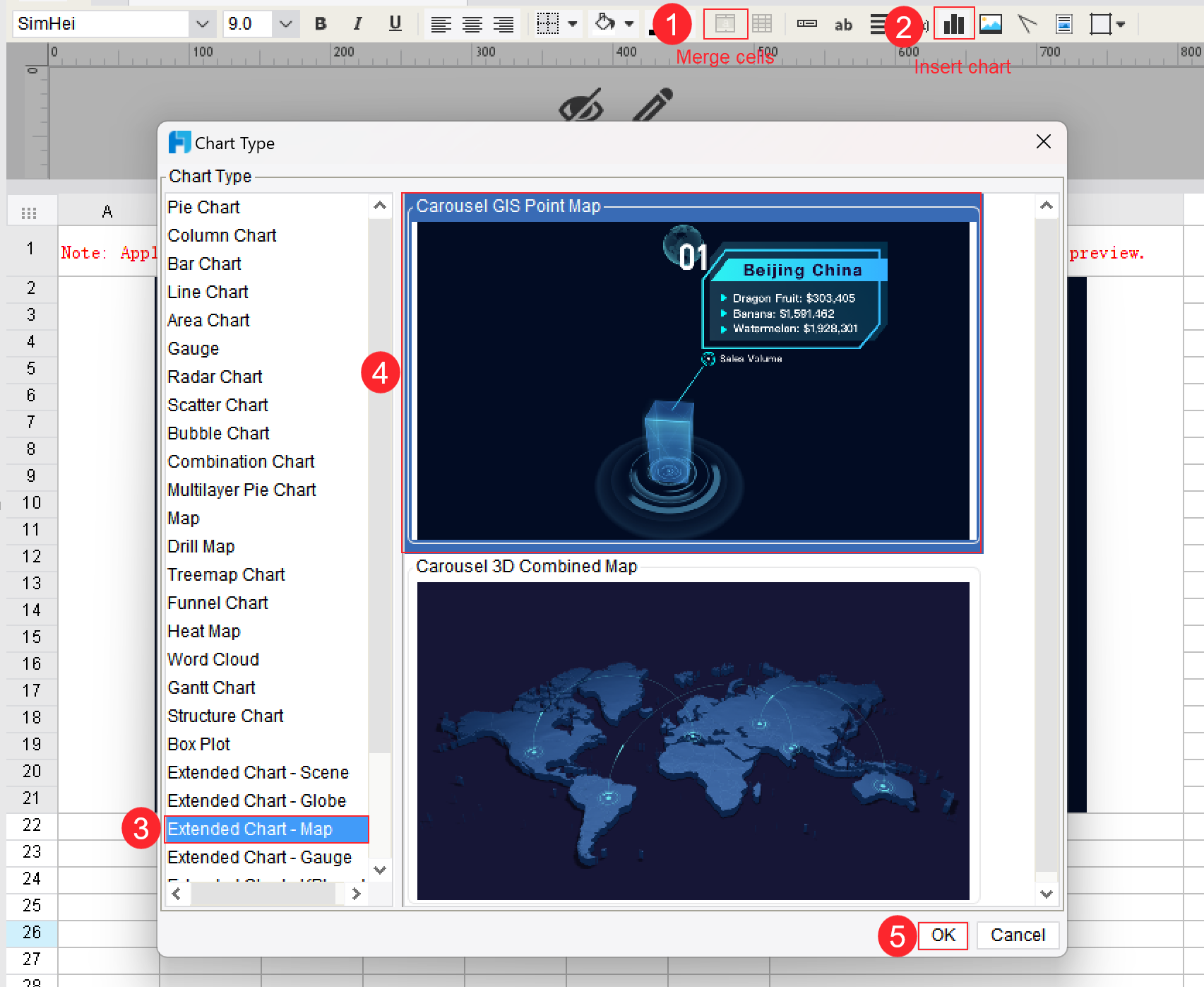Image resolution: width=1204 pixels, height=987 pixels.
Task: Cancel the Chart Type dialog
Action: click(1017, 935)
